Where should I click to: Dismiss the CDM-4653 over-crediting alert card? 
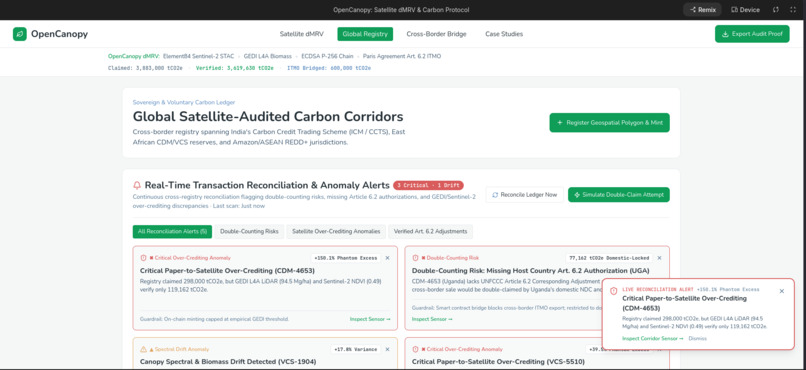coord(388,258)
